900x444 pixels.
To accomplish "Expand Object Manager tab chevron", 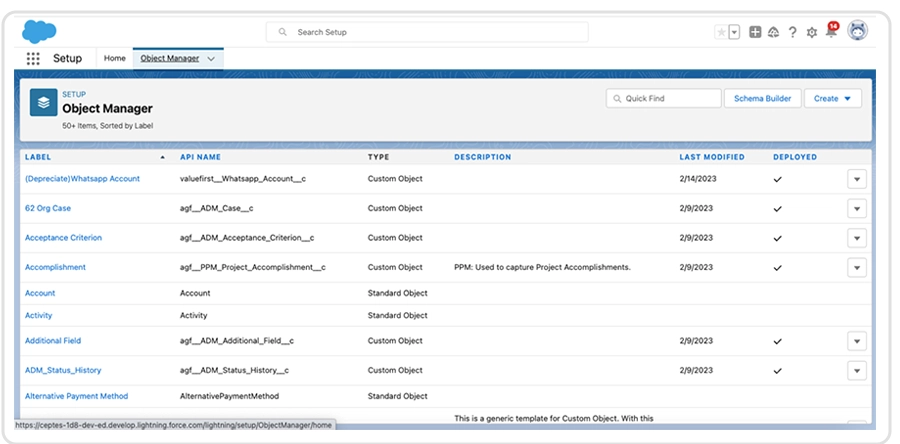I will click(211, 59).
